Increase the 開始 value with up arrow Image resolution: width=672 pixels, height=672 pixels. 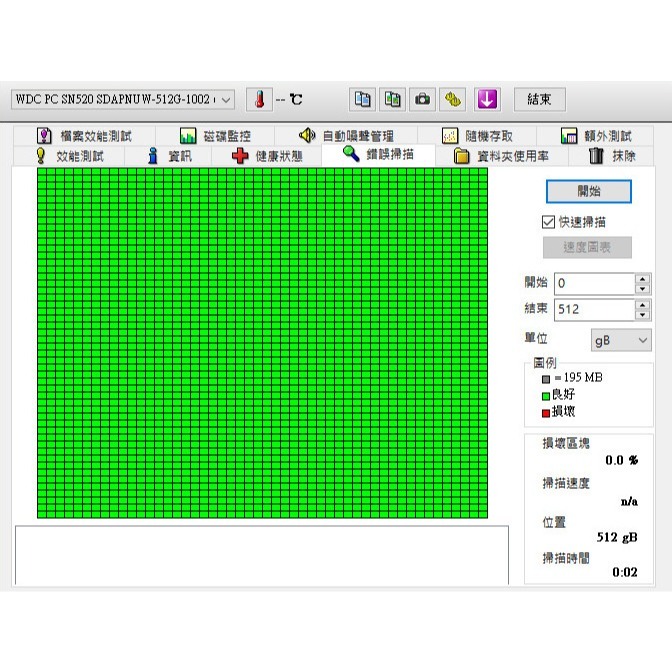click(642, 279)
